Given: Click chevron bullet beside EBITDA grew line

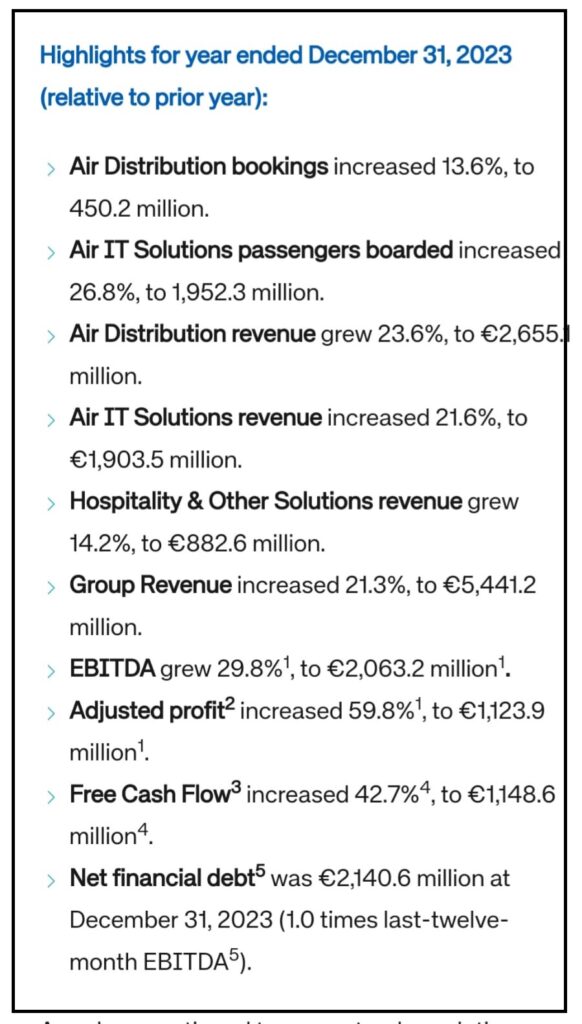Looking at the screenshot, I should click(52, 671).
